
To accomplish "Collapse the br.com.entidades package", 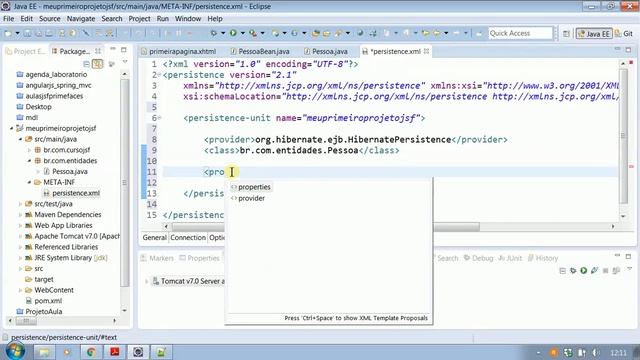I will (x=29, y=161).
